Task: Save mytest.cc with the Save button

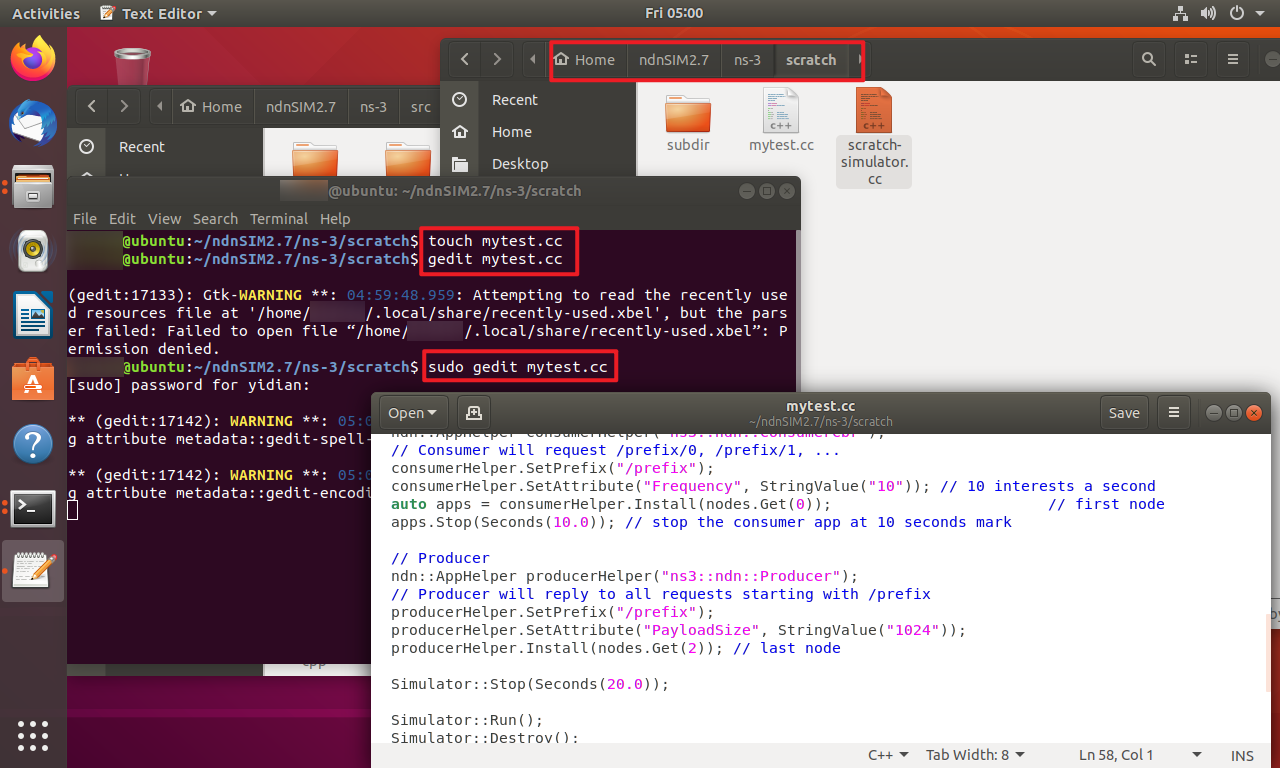Action: point(1124,412)
